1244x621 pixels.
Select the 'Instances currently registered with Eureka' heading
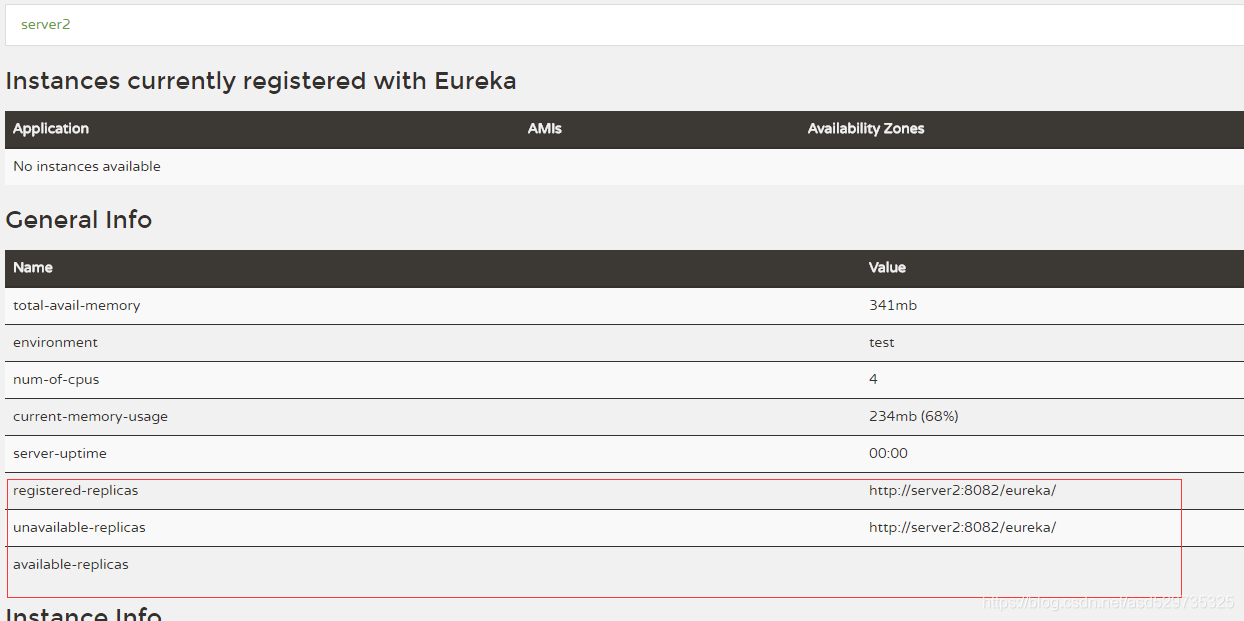261,81
